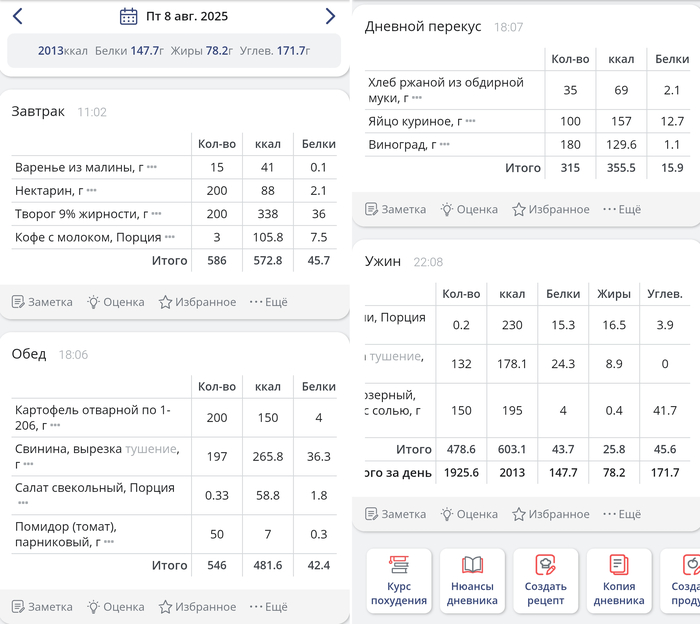The height and width of the screenshot is (624, 700).
Task: Click Создать рецепт tile
Action: [545, 580]
